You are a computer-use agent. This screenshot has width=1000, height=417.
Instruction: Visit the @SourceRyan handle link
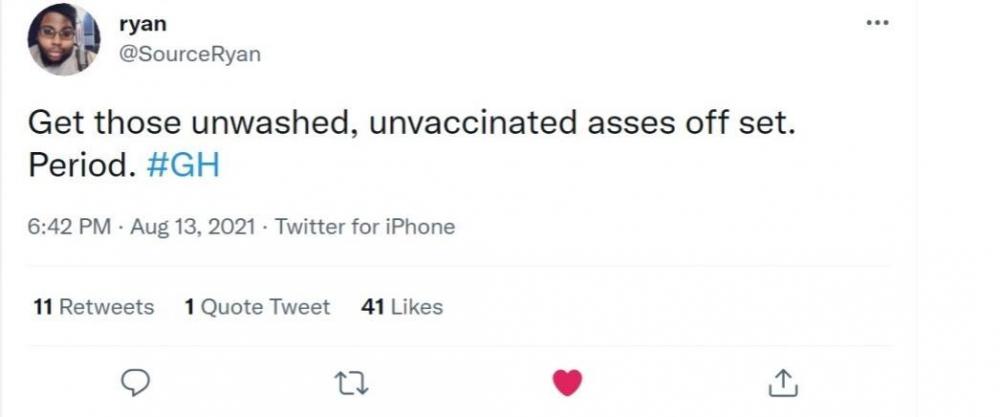[x=189, y=54]
